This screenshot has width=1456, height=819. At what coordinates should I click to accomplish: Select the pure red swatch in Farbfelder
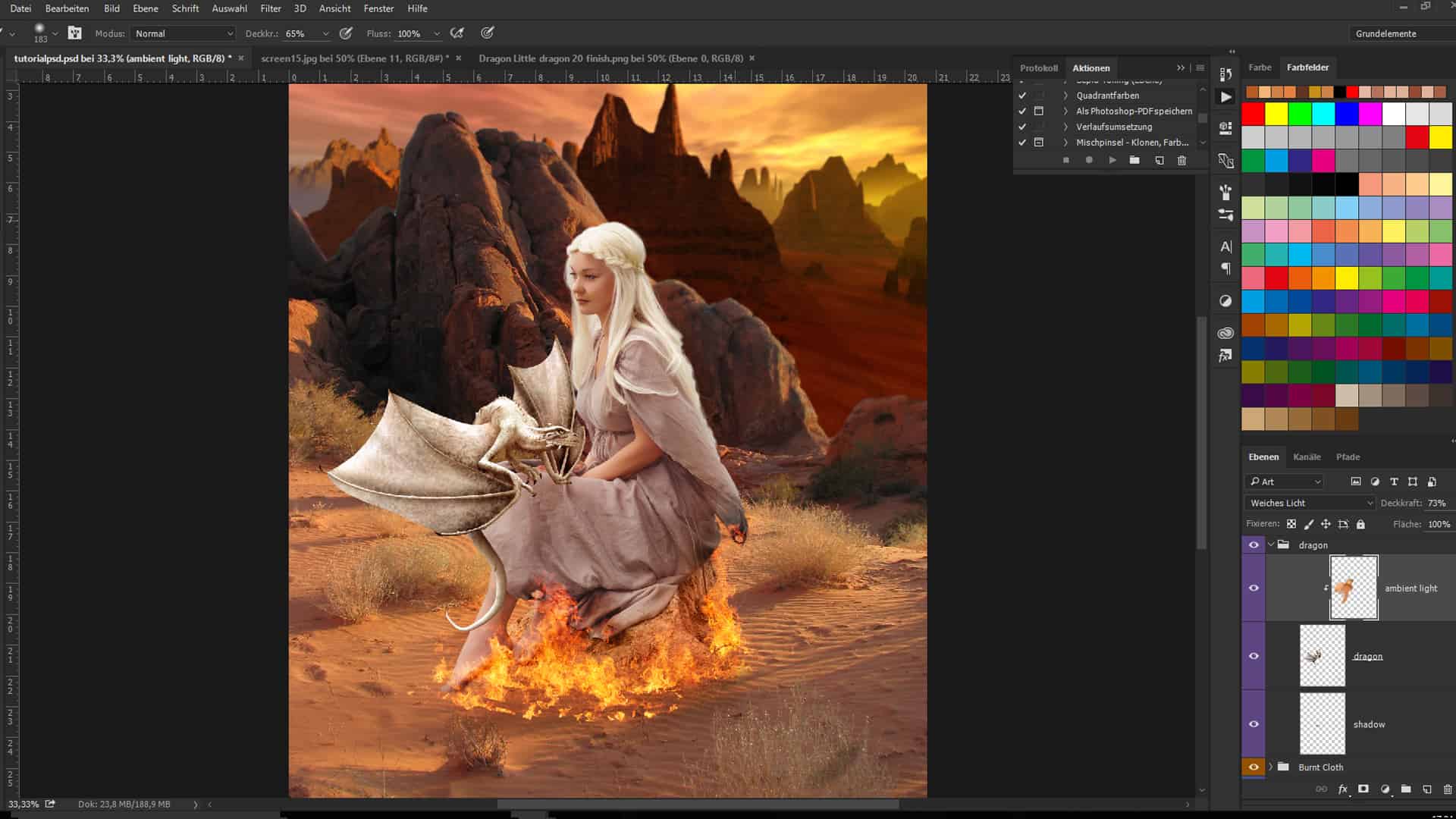tap(1253, 114)
